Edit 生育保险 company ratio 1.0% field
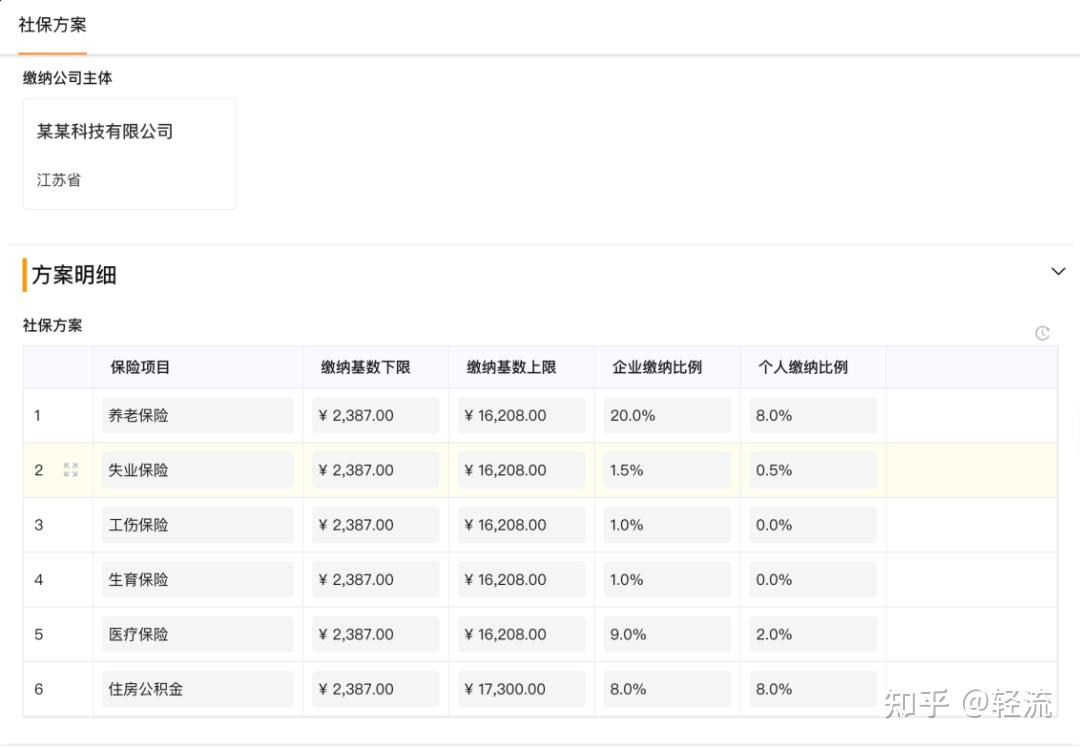This screenshot has width=1080, height=748. [x=667, y=579]
